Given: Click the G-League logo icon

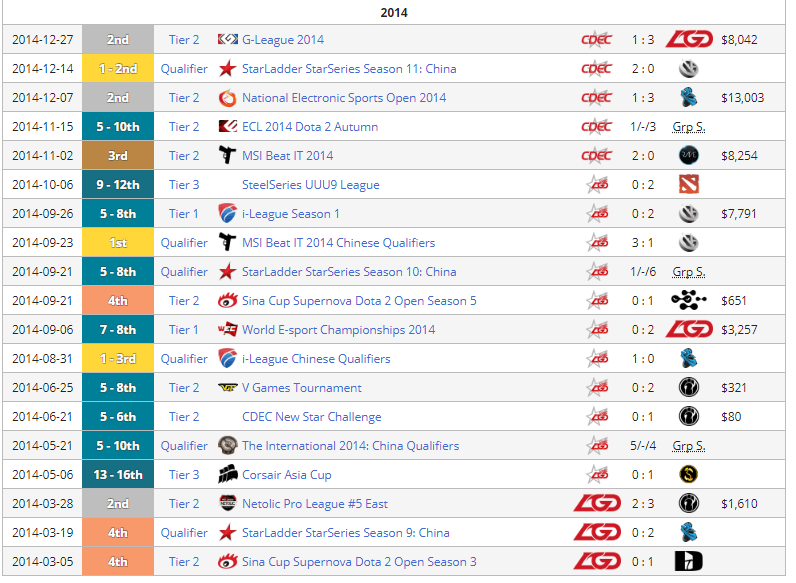Looking at the screenshot, I should [227, 39].
